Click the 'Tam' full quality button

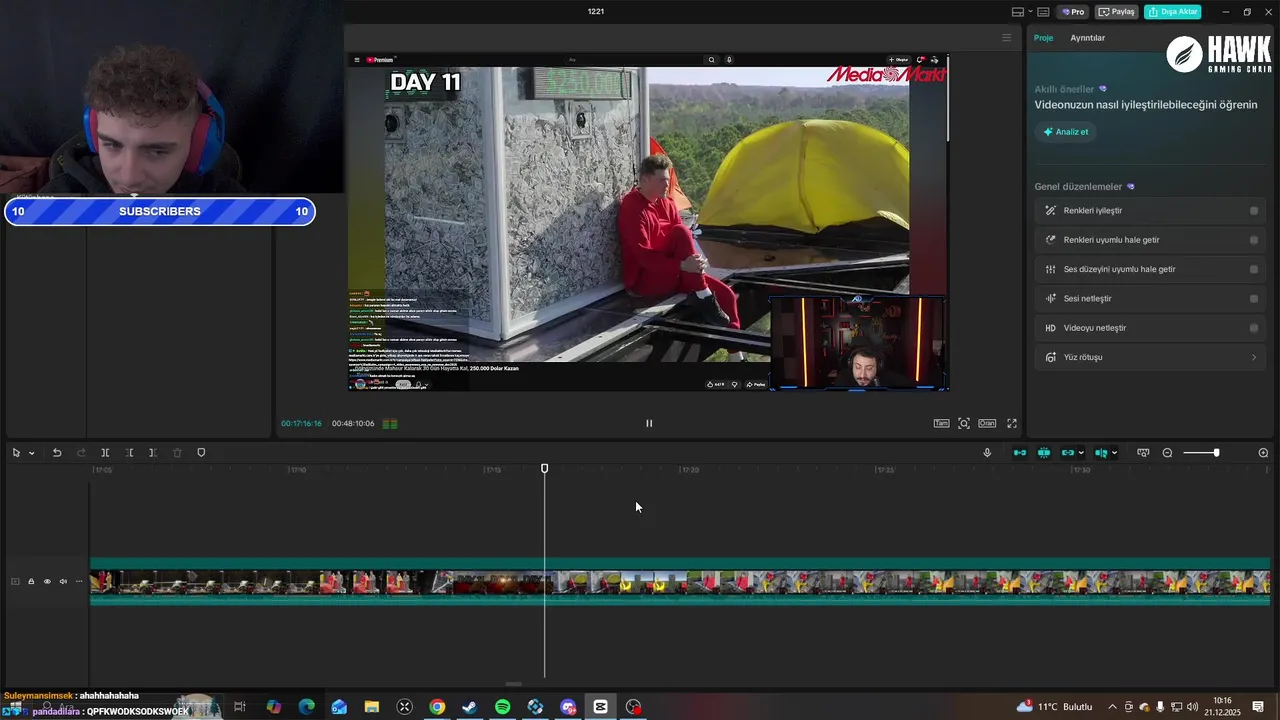click(941, 424)
